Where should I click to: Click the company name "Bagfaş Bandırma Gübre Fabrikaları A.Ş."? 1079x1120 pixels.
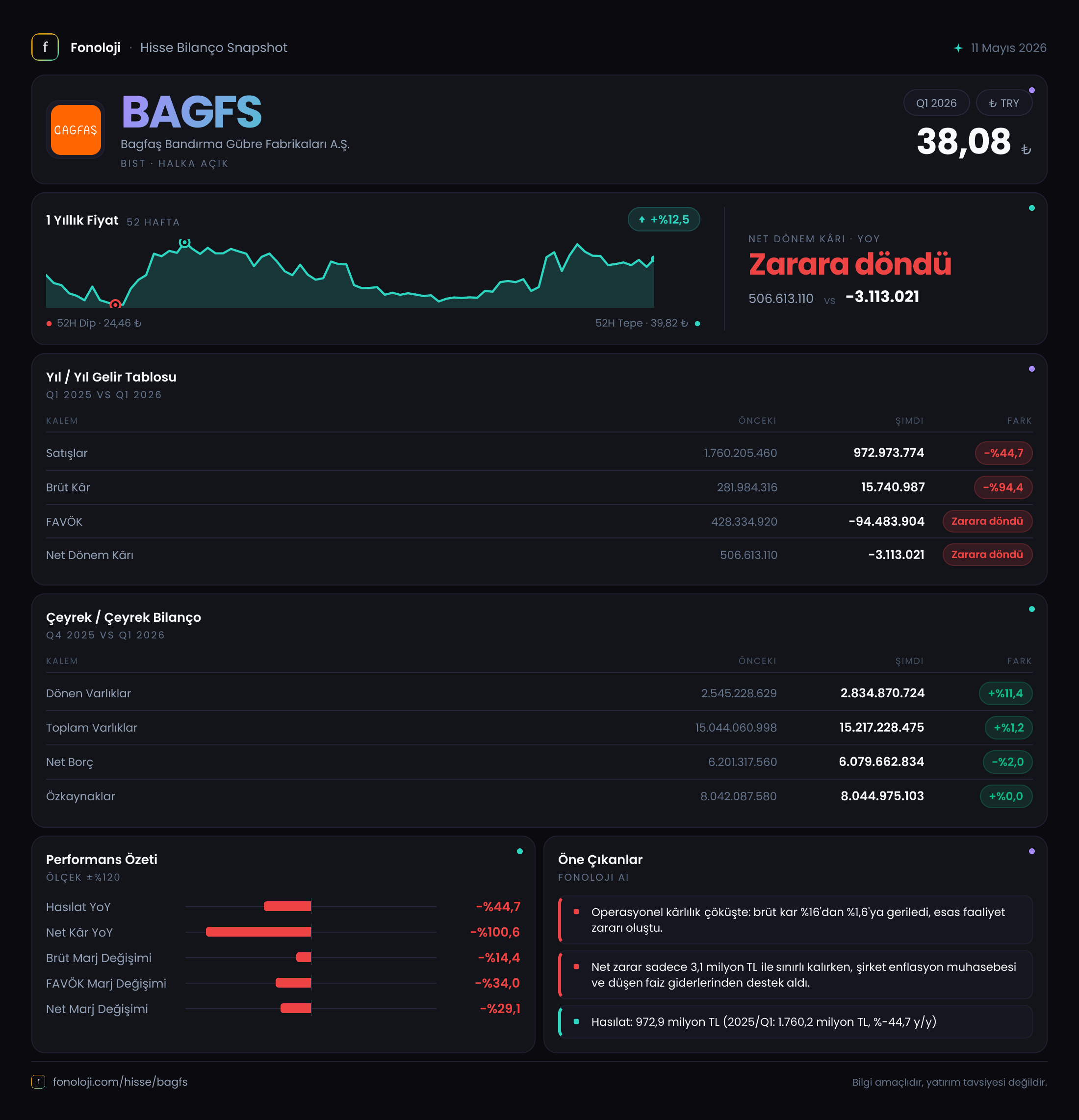click(235, 144)
